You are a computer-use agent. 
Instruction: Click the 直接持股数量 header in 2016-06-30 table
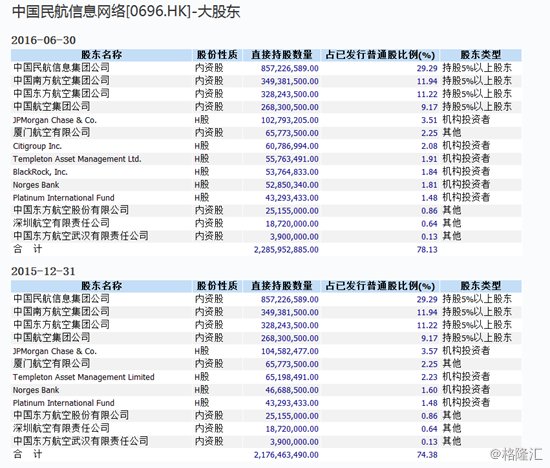click(282, 55)
